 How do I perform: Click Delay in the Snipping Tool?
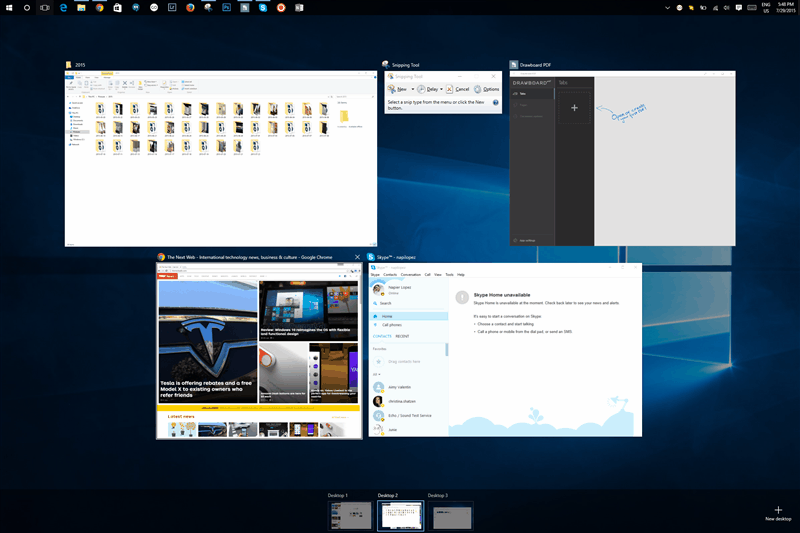(x=428, y=89)
